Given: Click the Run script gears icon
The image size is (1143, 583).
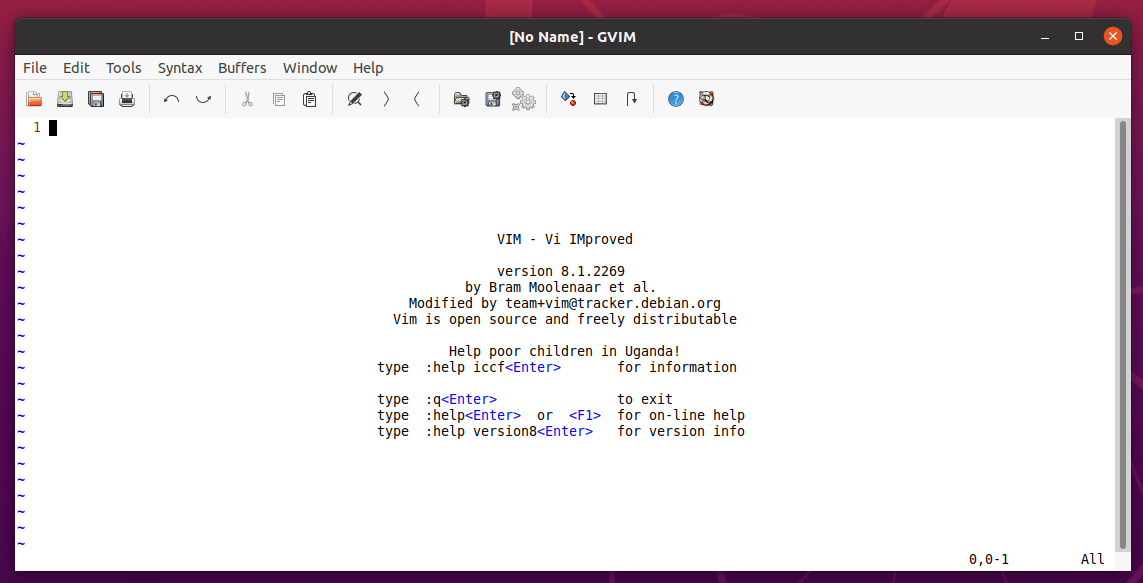Looking at the screenshot, I should coord(523,98).
